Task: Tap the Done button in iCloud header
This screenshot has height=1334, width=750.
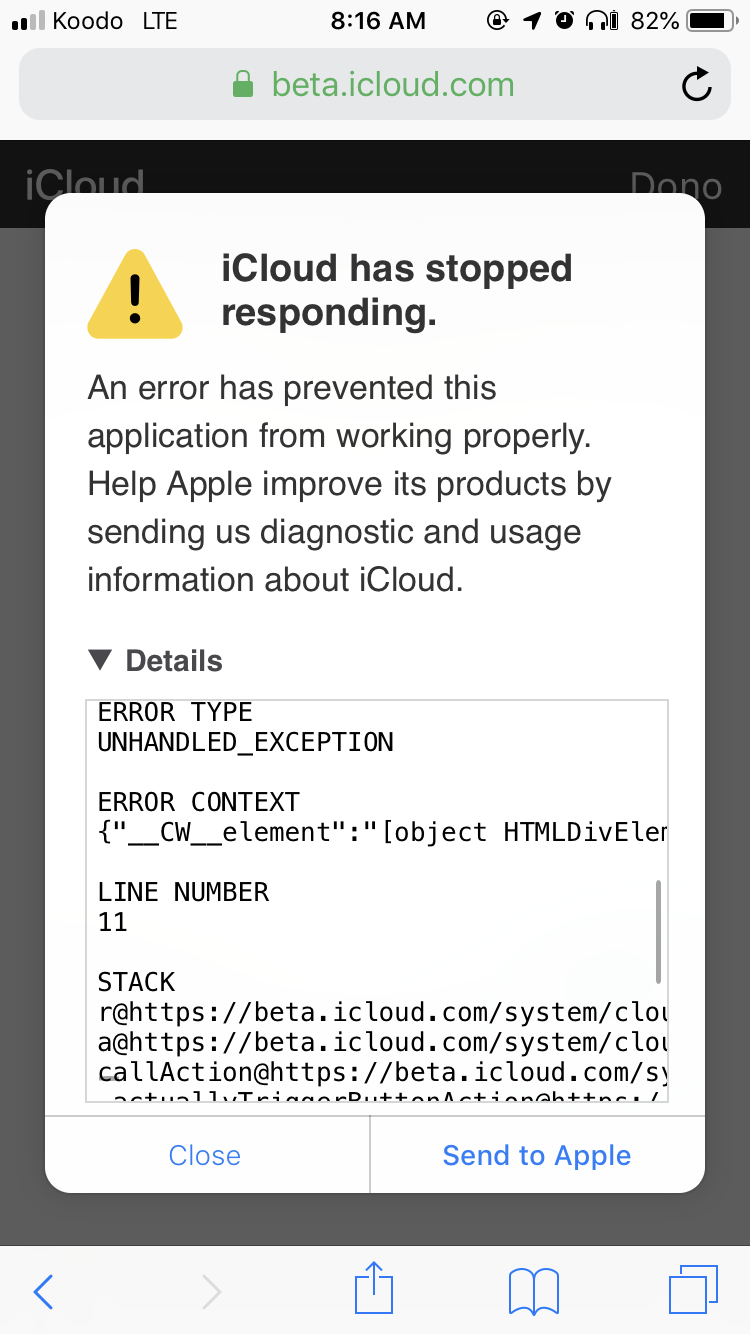Action: point(676,185)
